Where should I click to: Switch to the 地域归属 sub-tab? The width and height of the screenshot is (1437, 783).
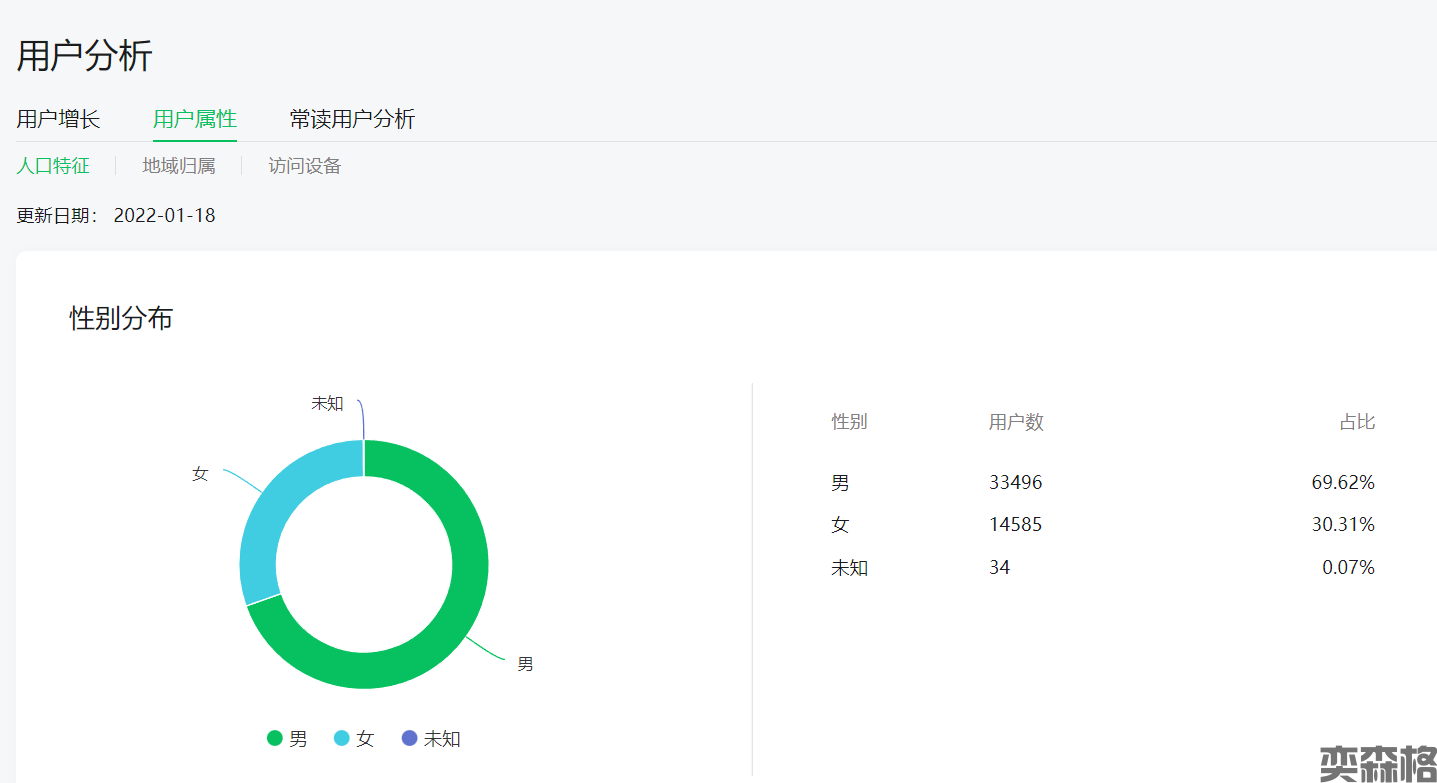pyautogui.click(x=178, y=166)
